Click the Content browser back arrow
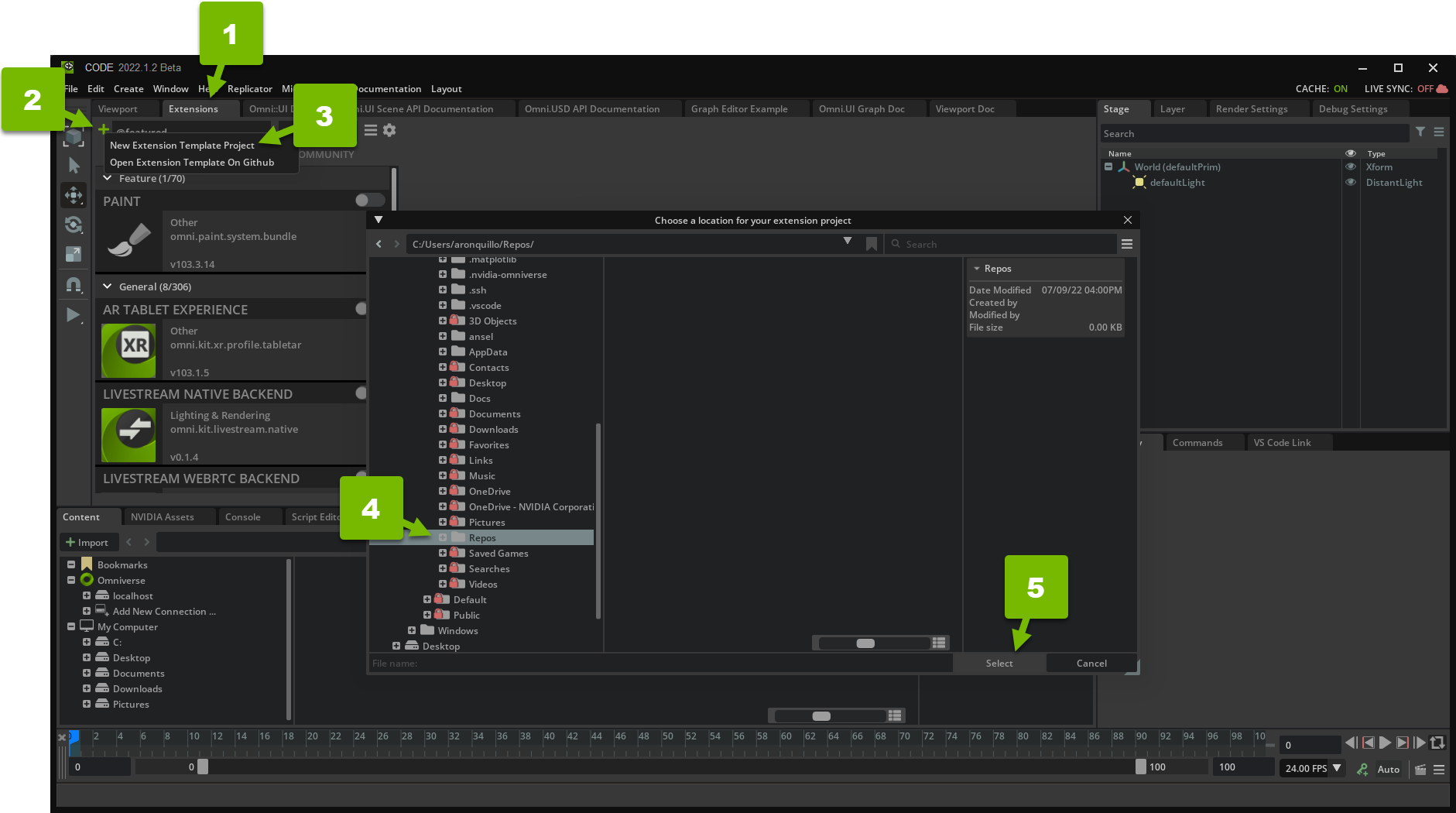This screenshot has width=1456, height=813. (129, 542)
